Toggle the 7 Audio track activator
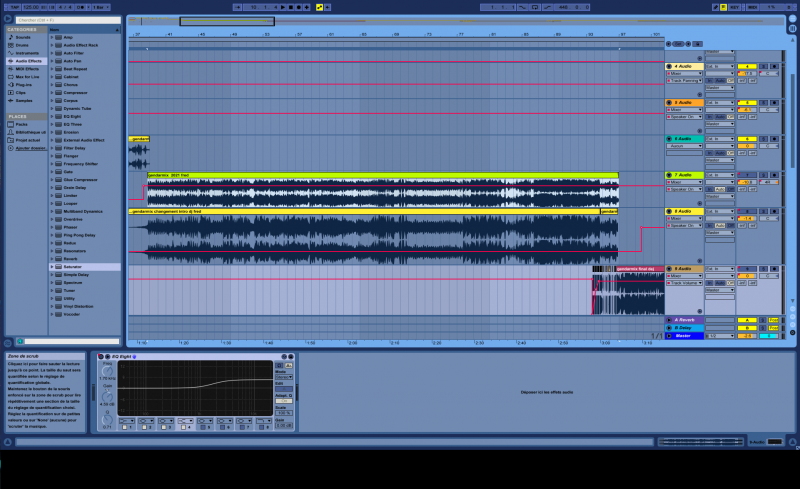The height and width of the screenshot is (489, 800). click(746, 175)
